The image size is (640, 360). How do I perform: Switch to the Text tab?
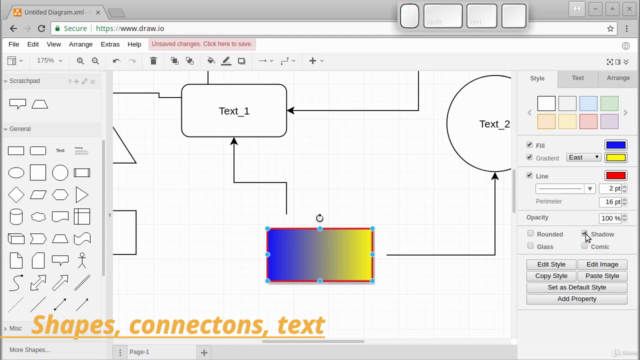coord(578,78)
